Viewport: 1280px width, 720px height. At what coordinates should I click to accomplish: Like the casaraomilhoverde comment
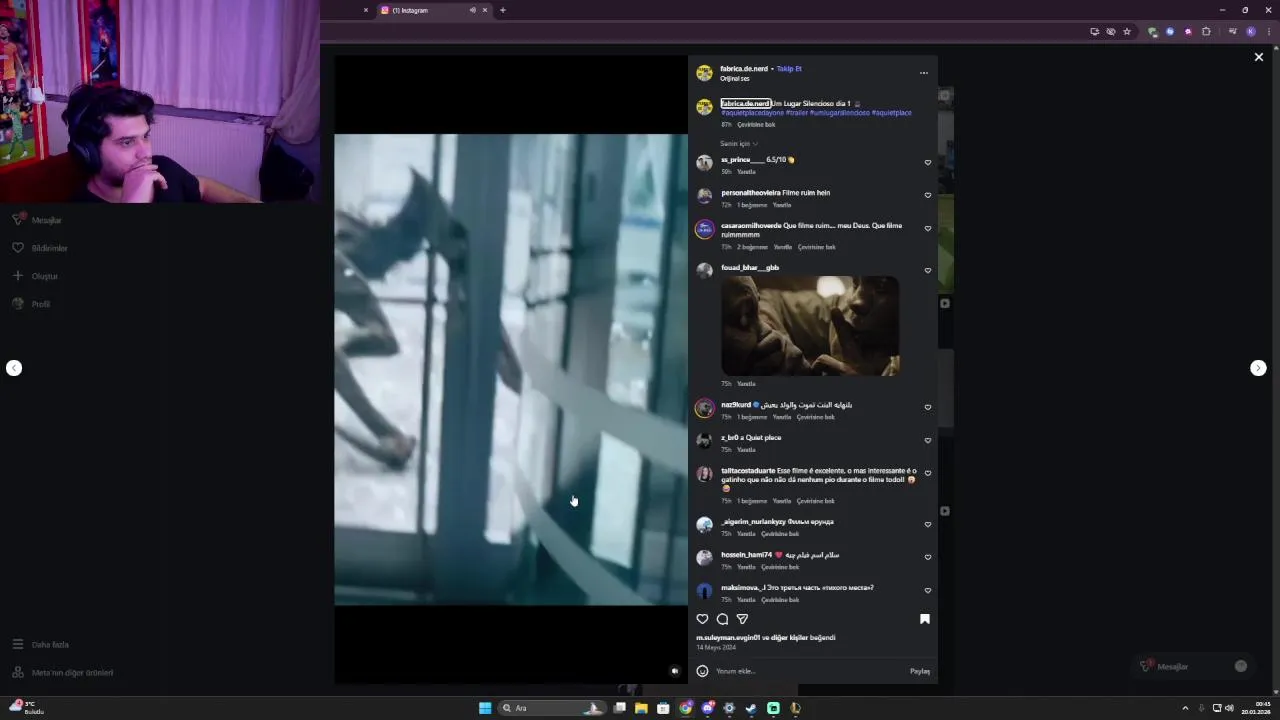928,228
